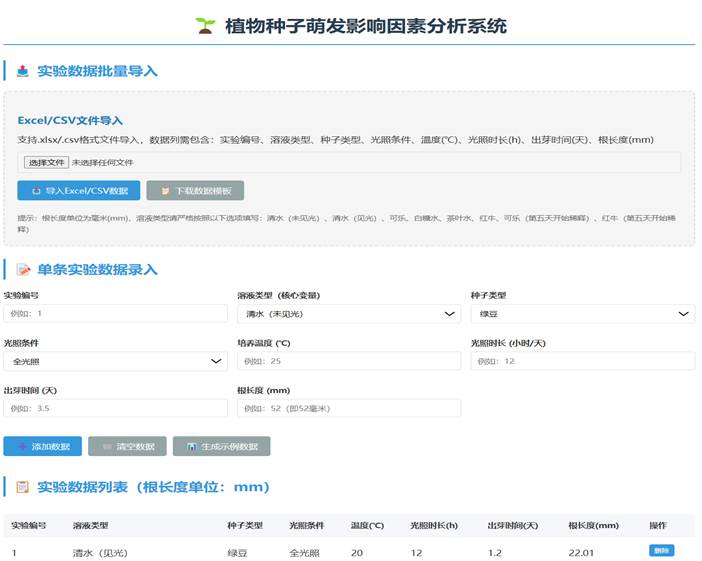Screen dimensions: 702x561
Task: Open the 溶液类型 dropdown
Action: pos(349,314)
